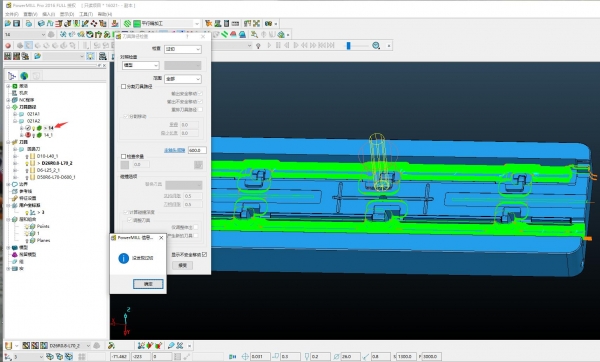Click the printer icon in top toolbar
Image resolution: width=600 pixels, height=362 pixels.
pos(29,24)
